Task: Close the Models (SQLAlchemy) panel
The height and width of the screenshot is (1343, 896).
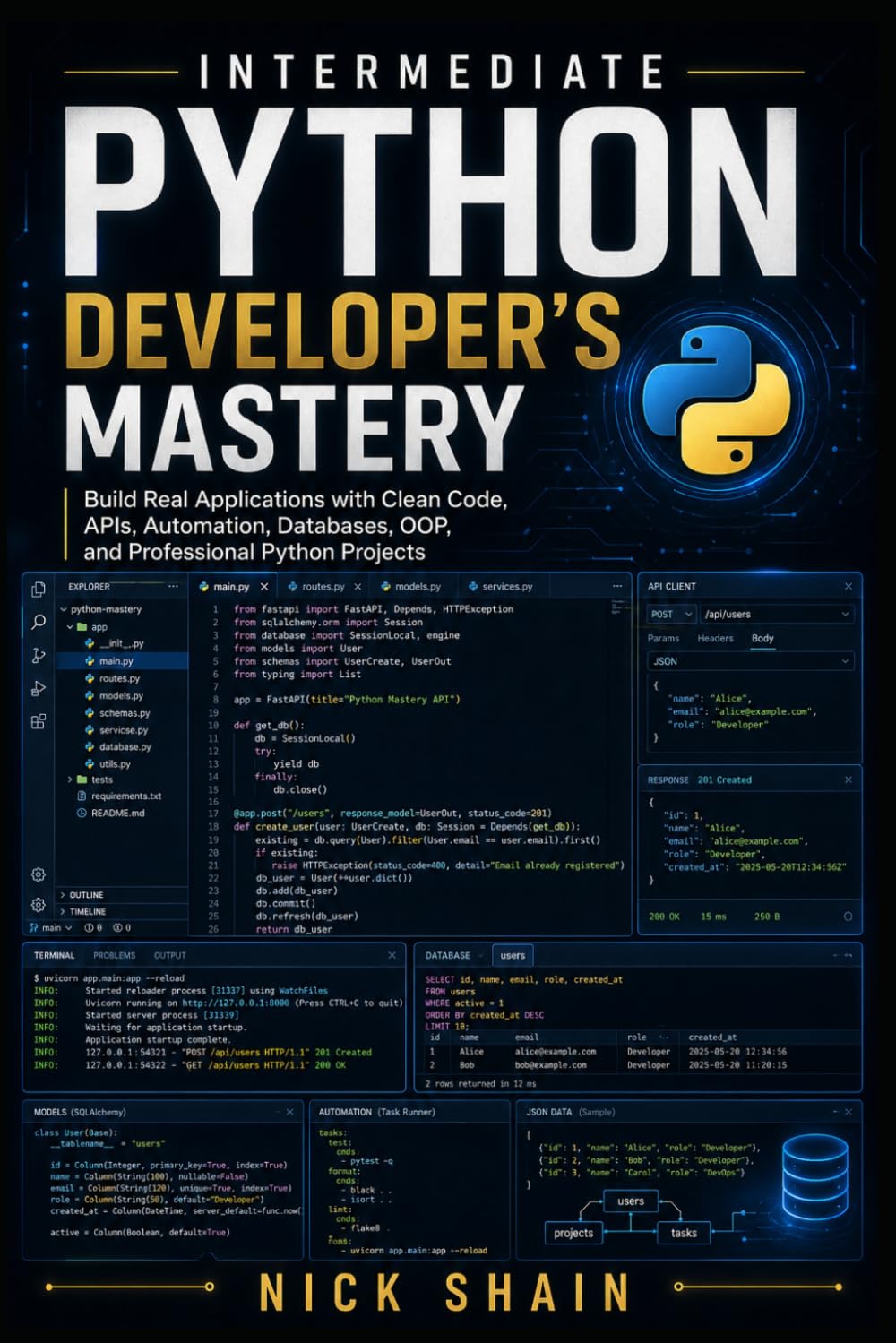Action: pyautogui.click(x=289, y=1112)
